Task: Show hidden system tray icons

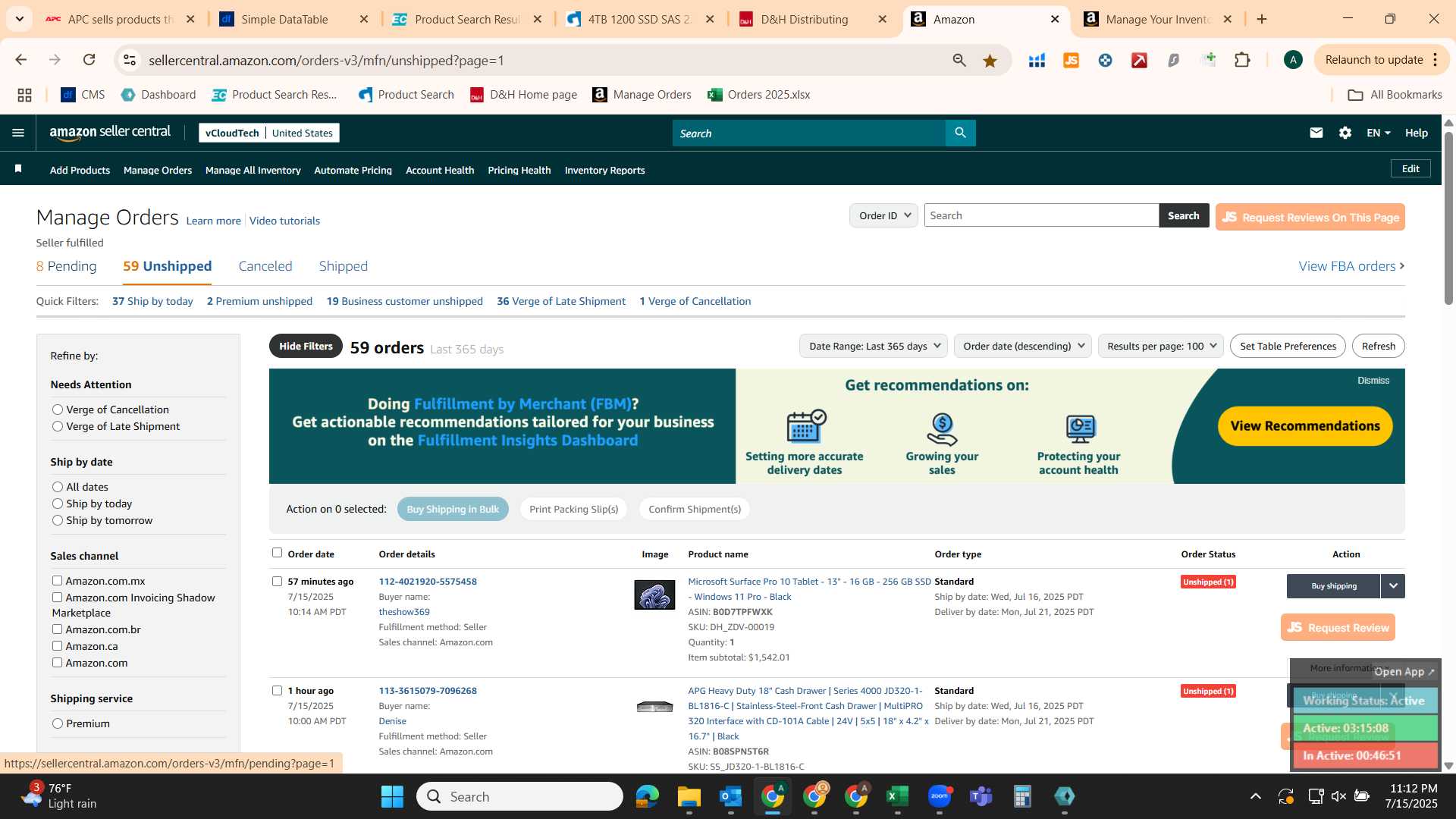Action: tap(1256, 796)
